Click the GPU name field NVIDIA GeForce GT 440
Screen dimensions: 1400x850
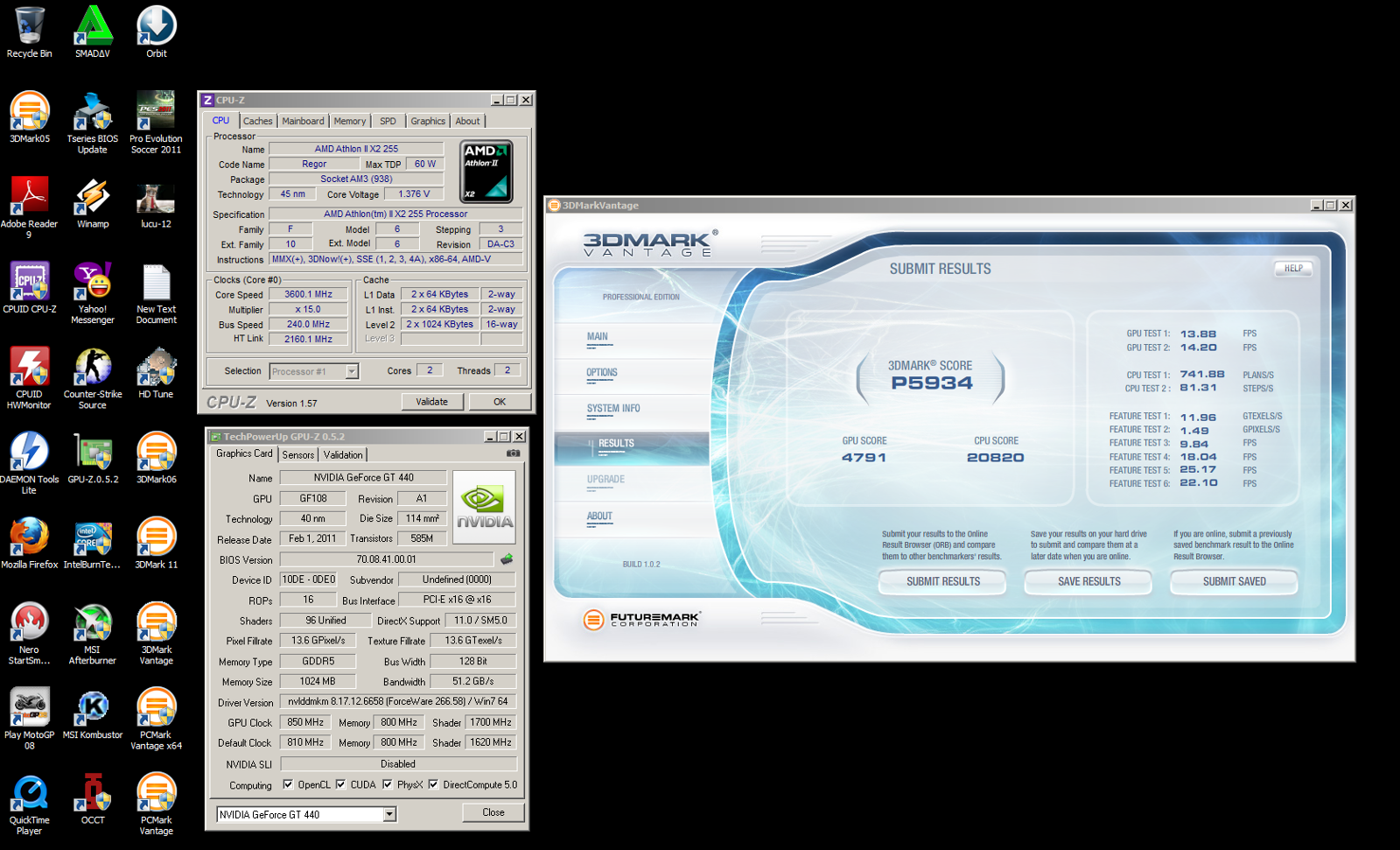point(363,477)
